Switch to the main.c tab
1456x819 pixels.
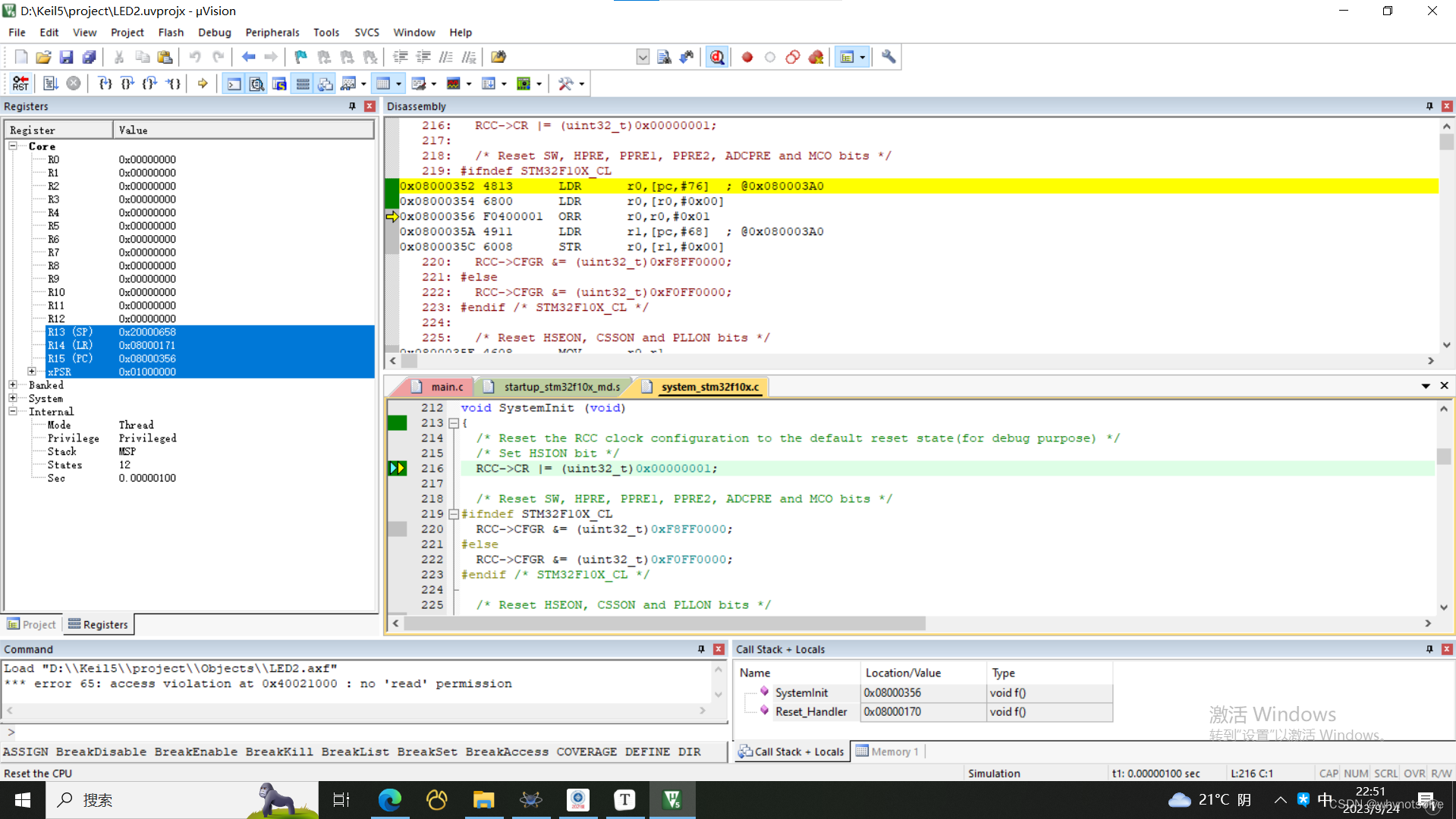click(446, 387)
